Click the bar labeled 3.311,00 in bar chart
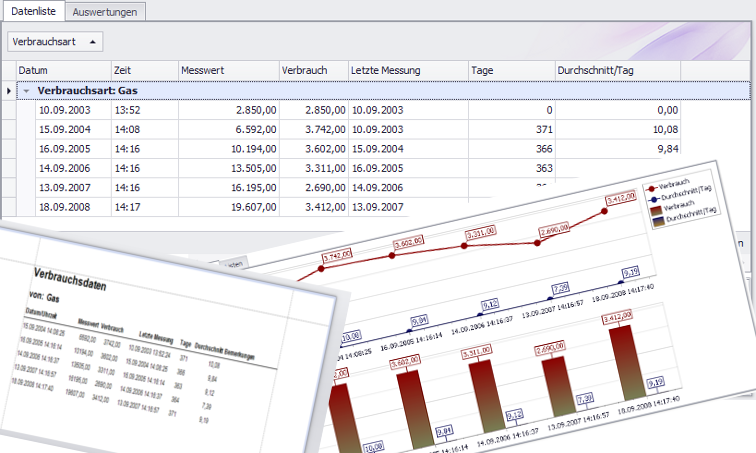Viewport: 756px width, 453px height. [x=486, y=396]
